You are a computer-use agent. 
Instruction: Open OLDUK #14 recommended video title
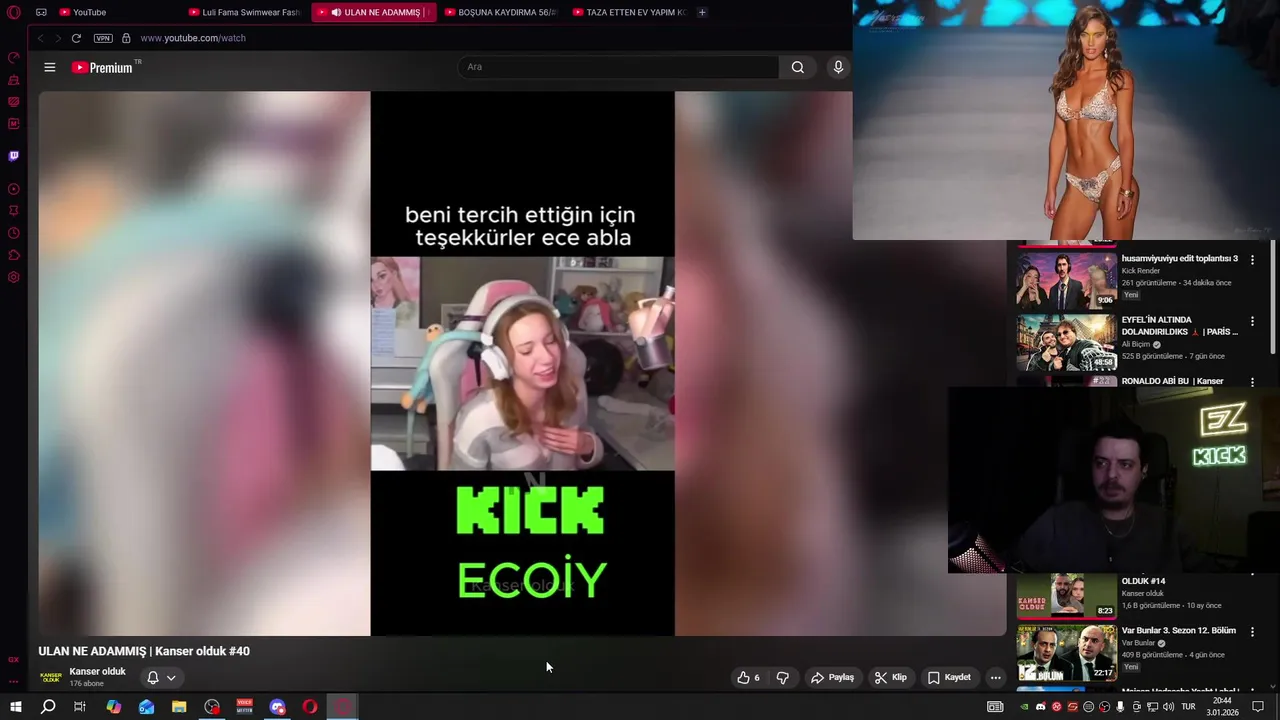pyautogui.click(x=1143, y=581)
